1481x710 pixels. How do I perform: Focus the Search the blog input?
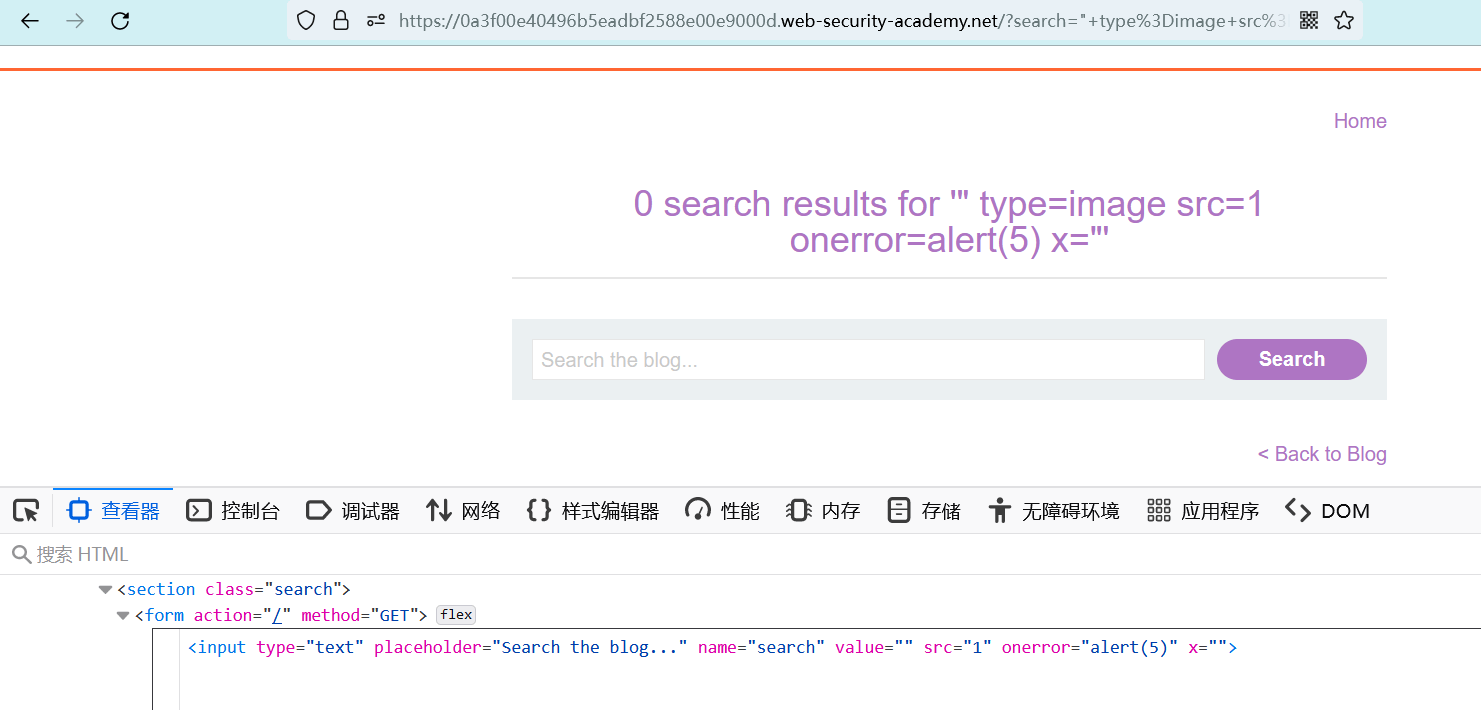(867, 360)
